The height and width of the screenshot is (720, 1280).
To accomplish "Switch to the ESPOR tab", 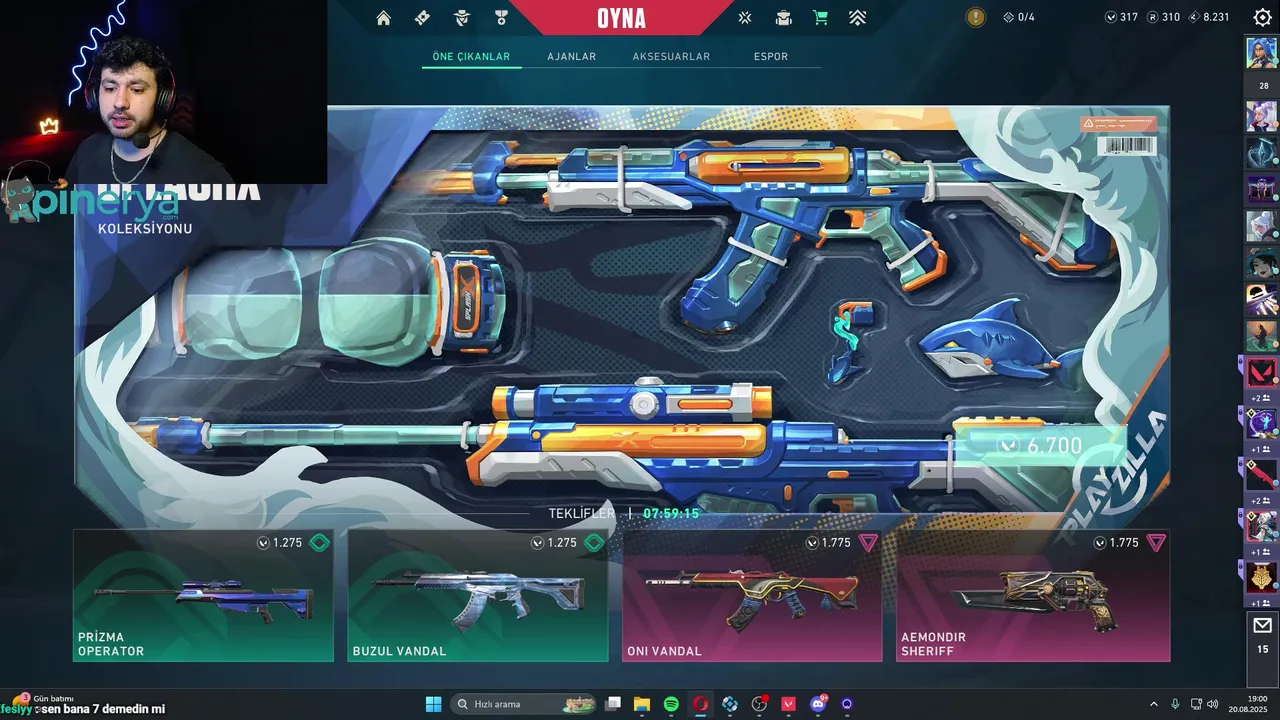I will coord(771,56).
